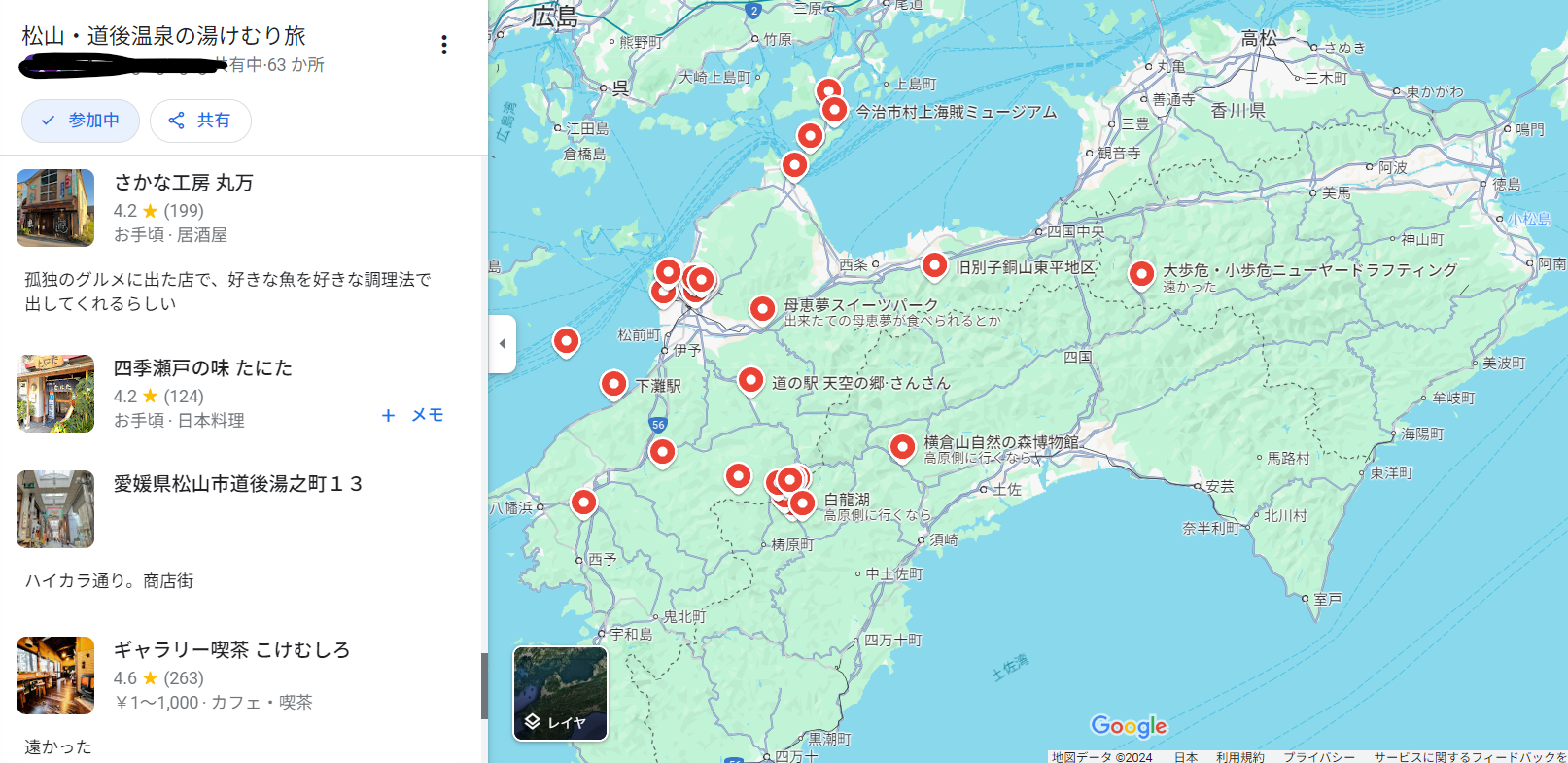Click the route 56 highway shield
The height and width of the screenshot is (763, 1568).
click(658, 425)
